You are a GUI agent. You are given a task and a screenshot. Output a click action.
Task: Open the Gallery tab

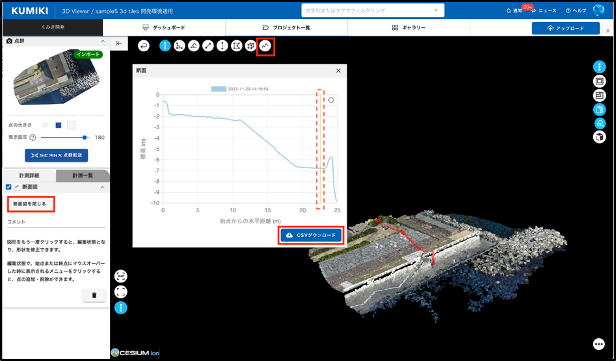pos(409,27)
